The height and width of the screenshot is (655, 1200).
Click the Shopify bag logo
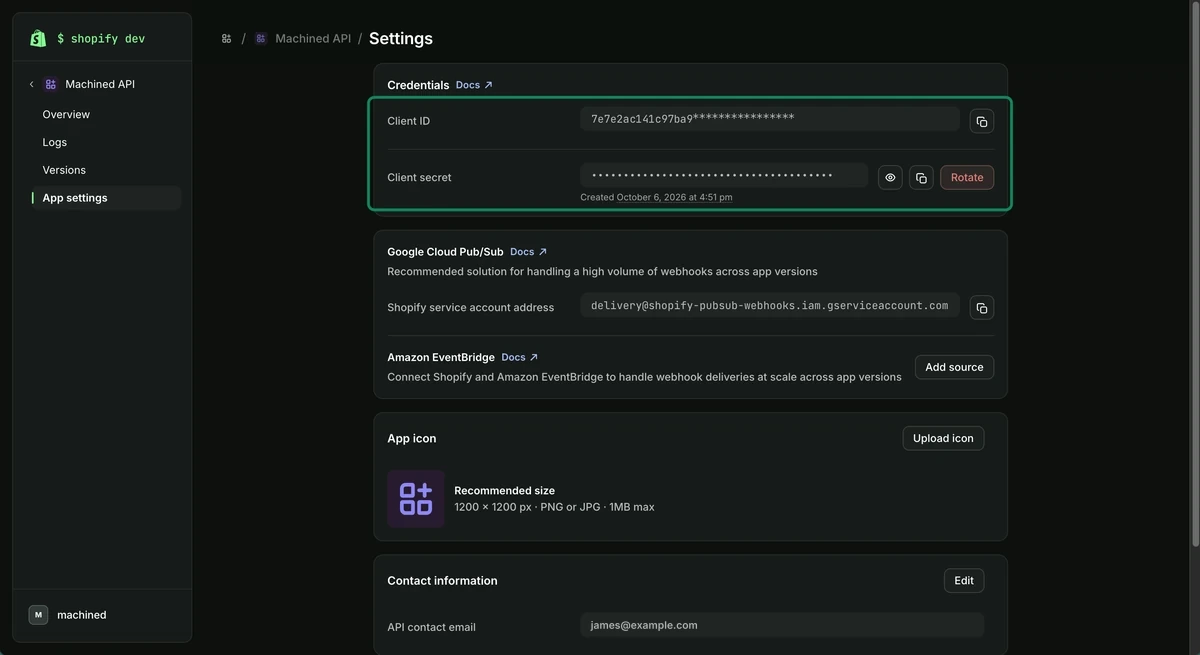[x=38, y=38]
